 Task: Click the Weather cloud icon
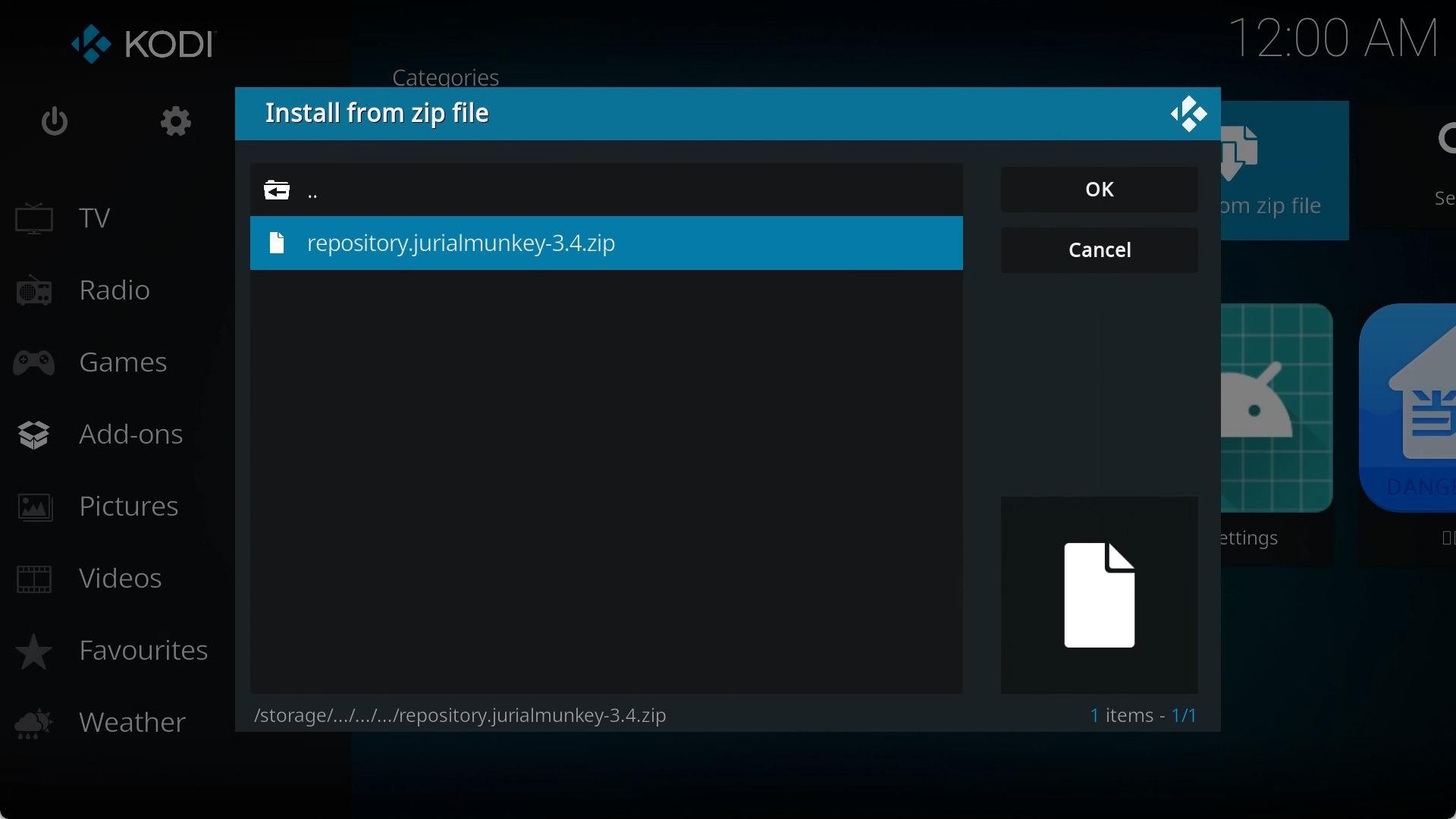click(x=34, y=724)
